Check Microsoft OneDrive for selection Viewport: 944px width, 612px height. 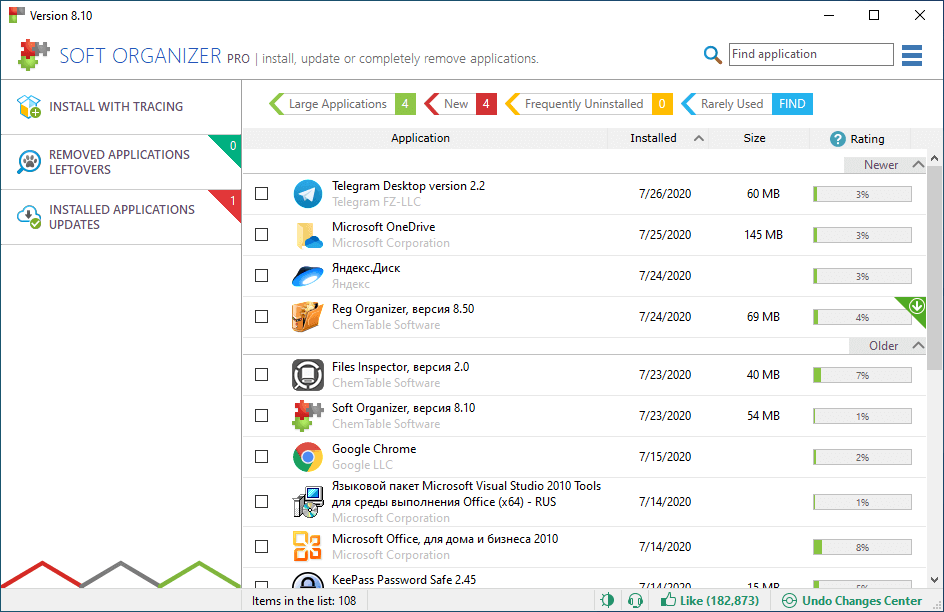click(x=262, y=235)
